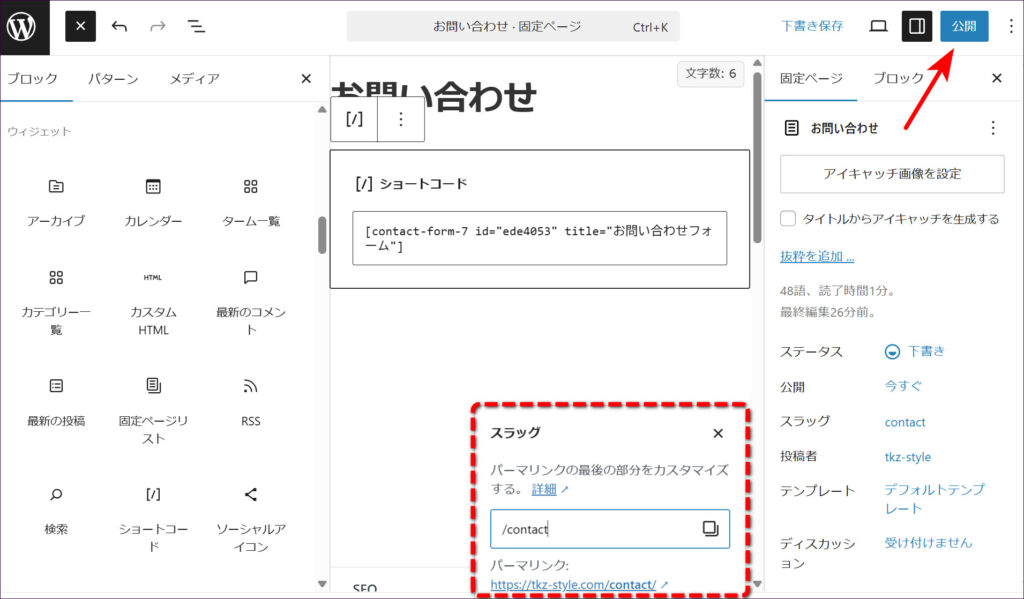Open shortcode block options menu
The height and width of the screenshot is (599, 1024).
[x=401, y=119]
